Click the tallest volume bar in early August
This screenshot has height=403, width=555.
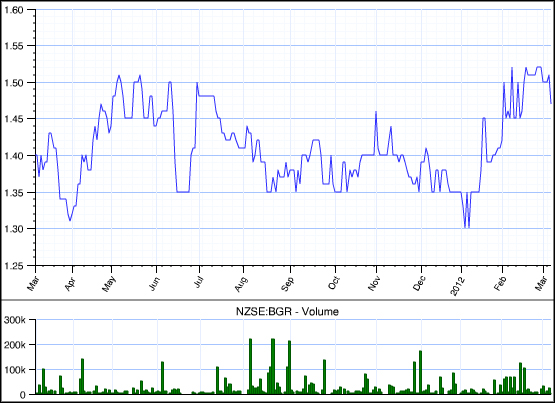point(250,366)
